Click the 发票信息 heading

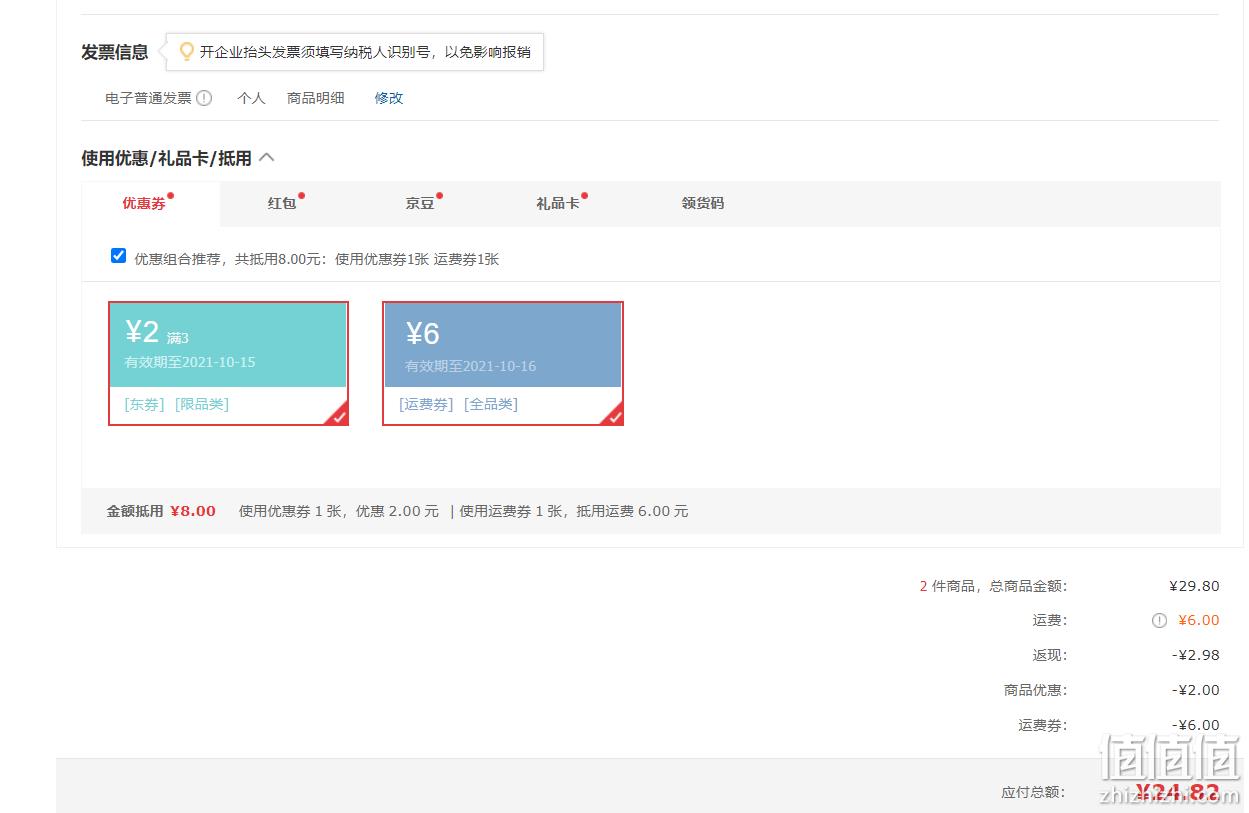point(115,52)
